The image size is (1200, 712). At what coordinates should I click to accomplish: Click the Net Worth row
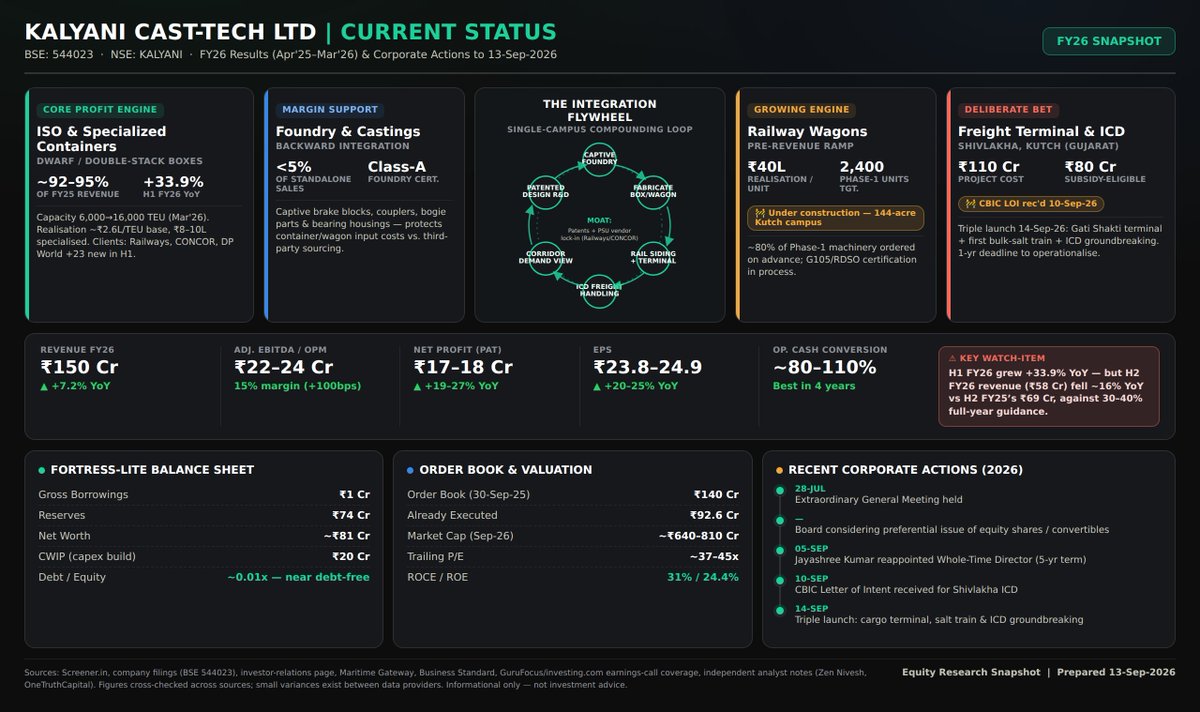click(x=204, y=536)
